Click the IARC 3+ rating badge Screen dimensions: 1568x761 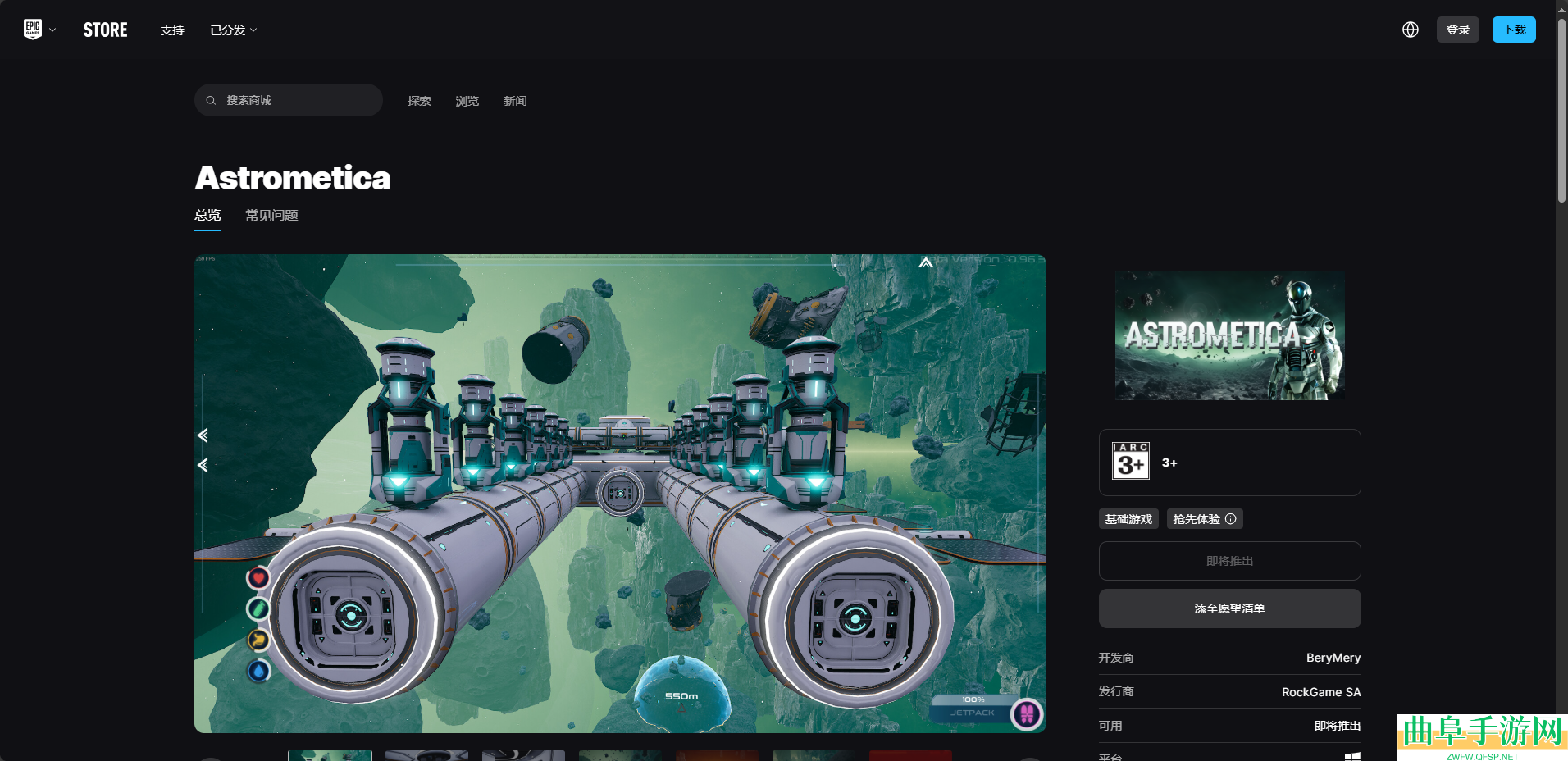click(x=1131, y=461)
